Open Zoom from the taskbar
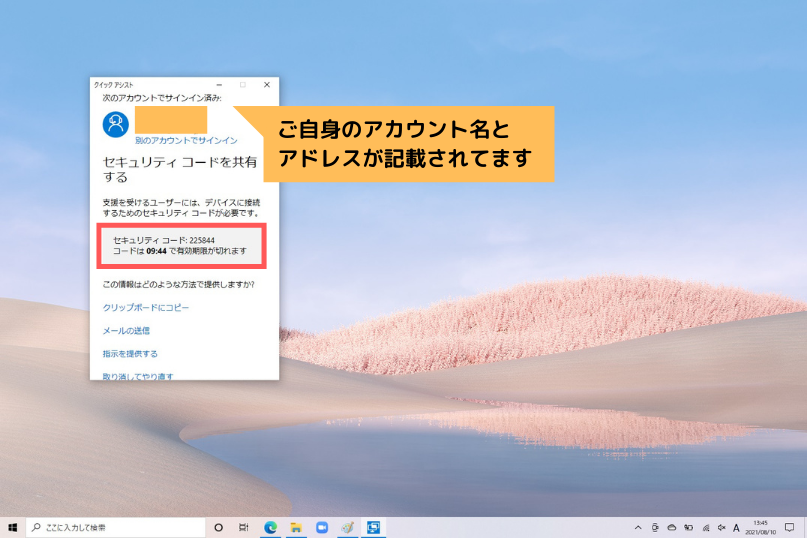Screen dimensions: 807x538 click(322, 527)
